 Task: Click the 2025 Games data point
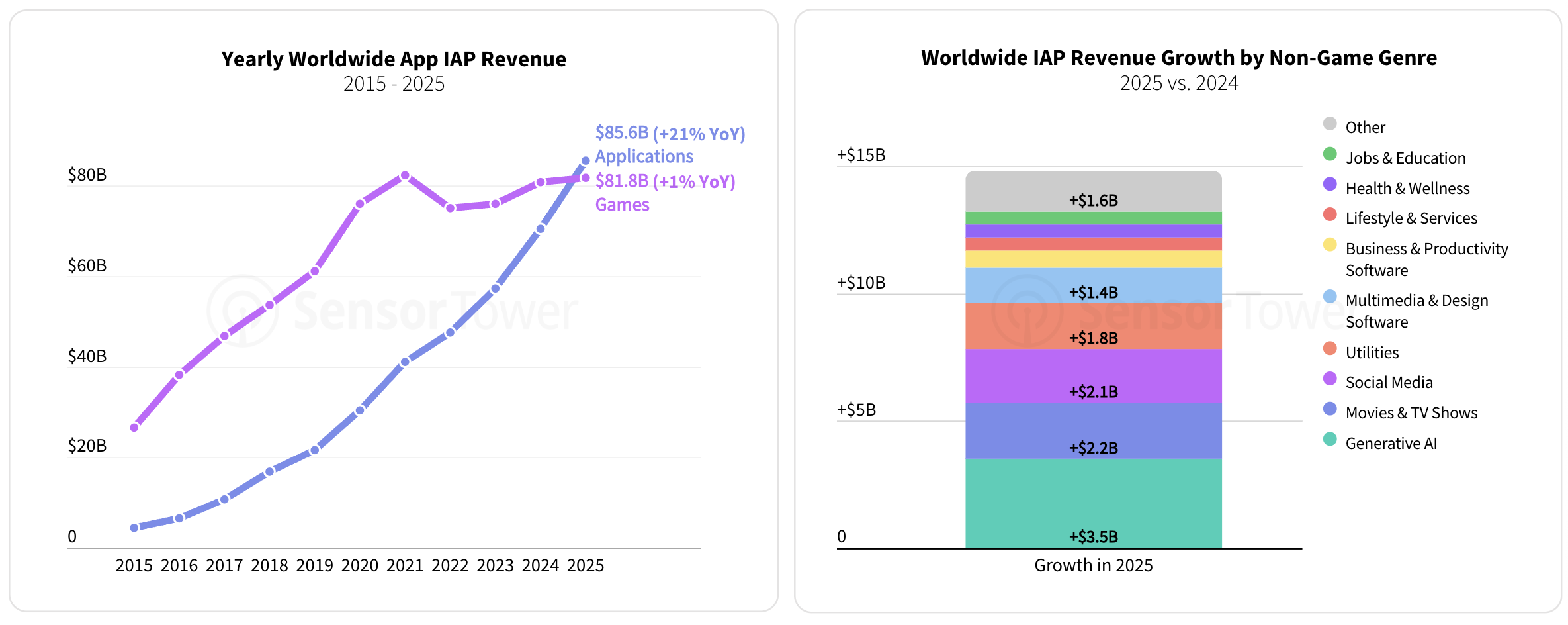586,177
